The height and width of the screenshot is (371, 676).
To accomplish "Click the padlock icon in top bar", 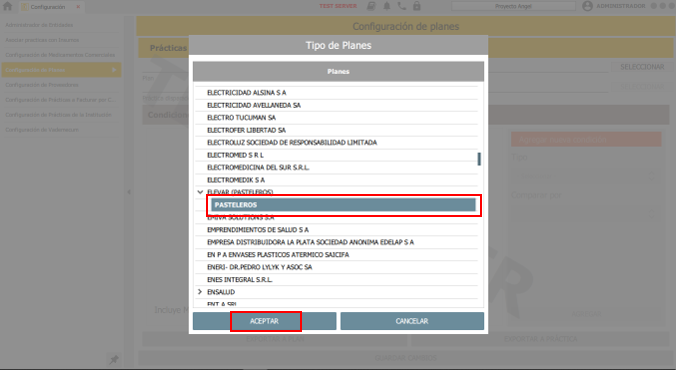I will (416, 6).
